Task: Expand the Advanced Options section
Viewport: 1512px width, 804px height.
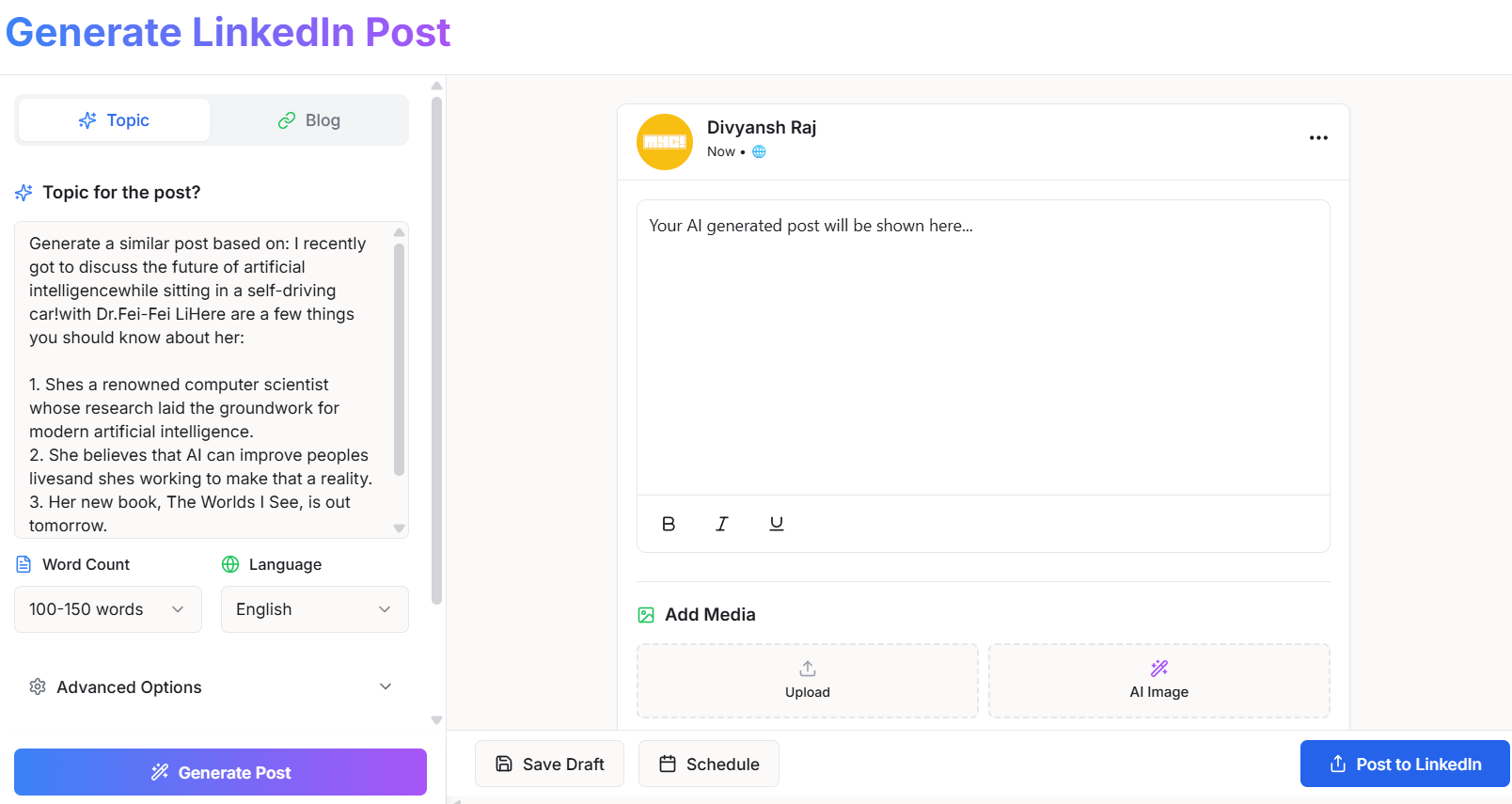Action: (212, 687)
